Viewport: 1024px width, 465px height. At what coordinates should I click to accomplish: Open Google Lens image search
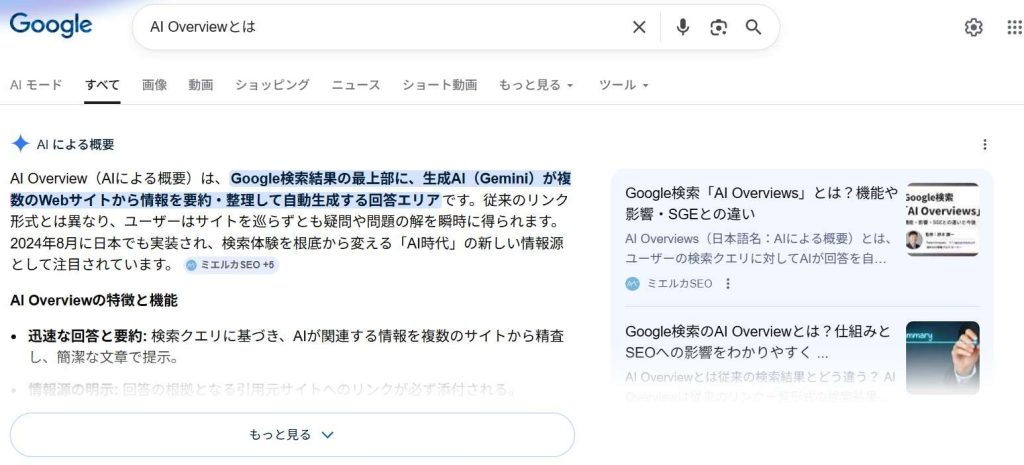(718, 27)
